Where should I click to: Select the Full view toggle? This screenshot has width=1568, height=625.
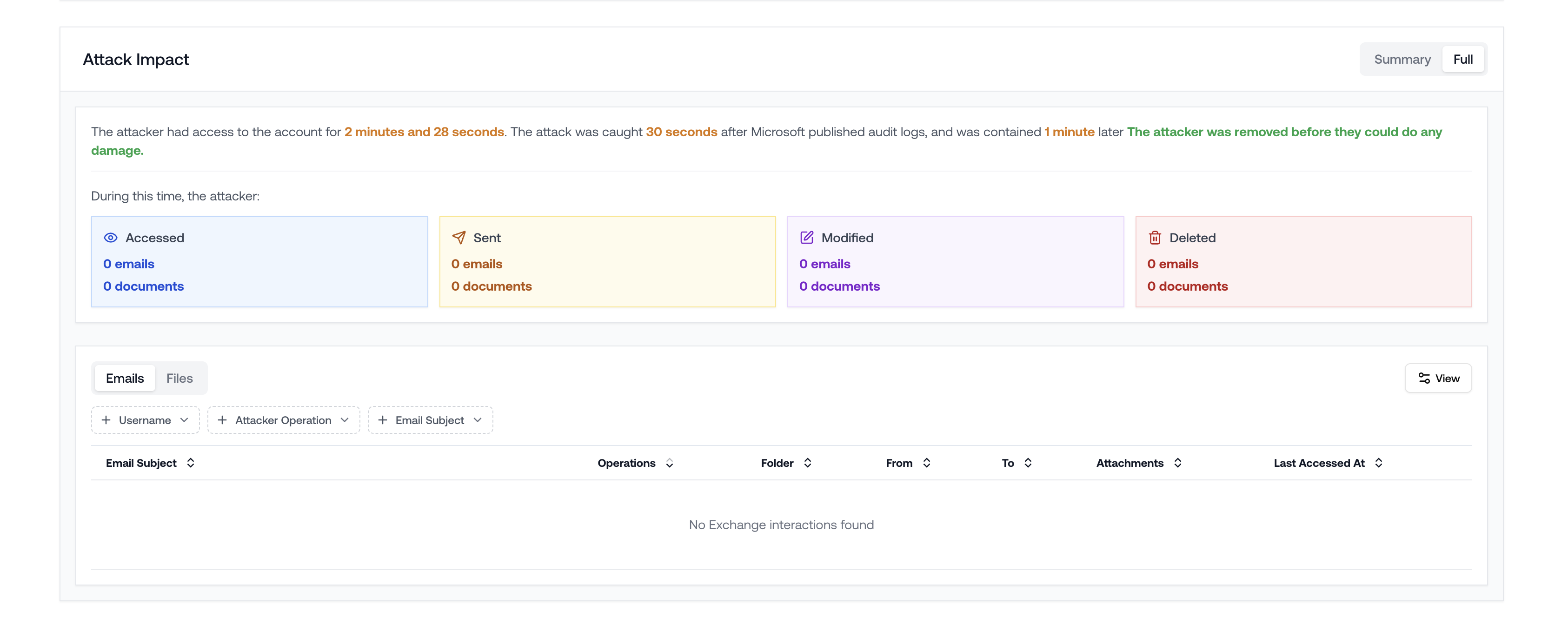tap(1463, 60)
